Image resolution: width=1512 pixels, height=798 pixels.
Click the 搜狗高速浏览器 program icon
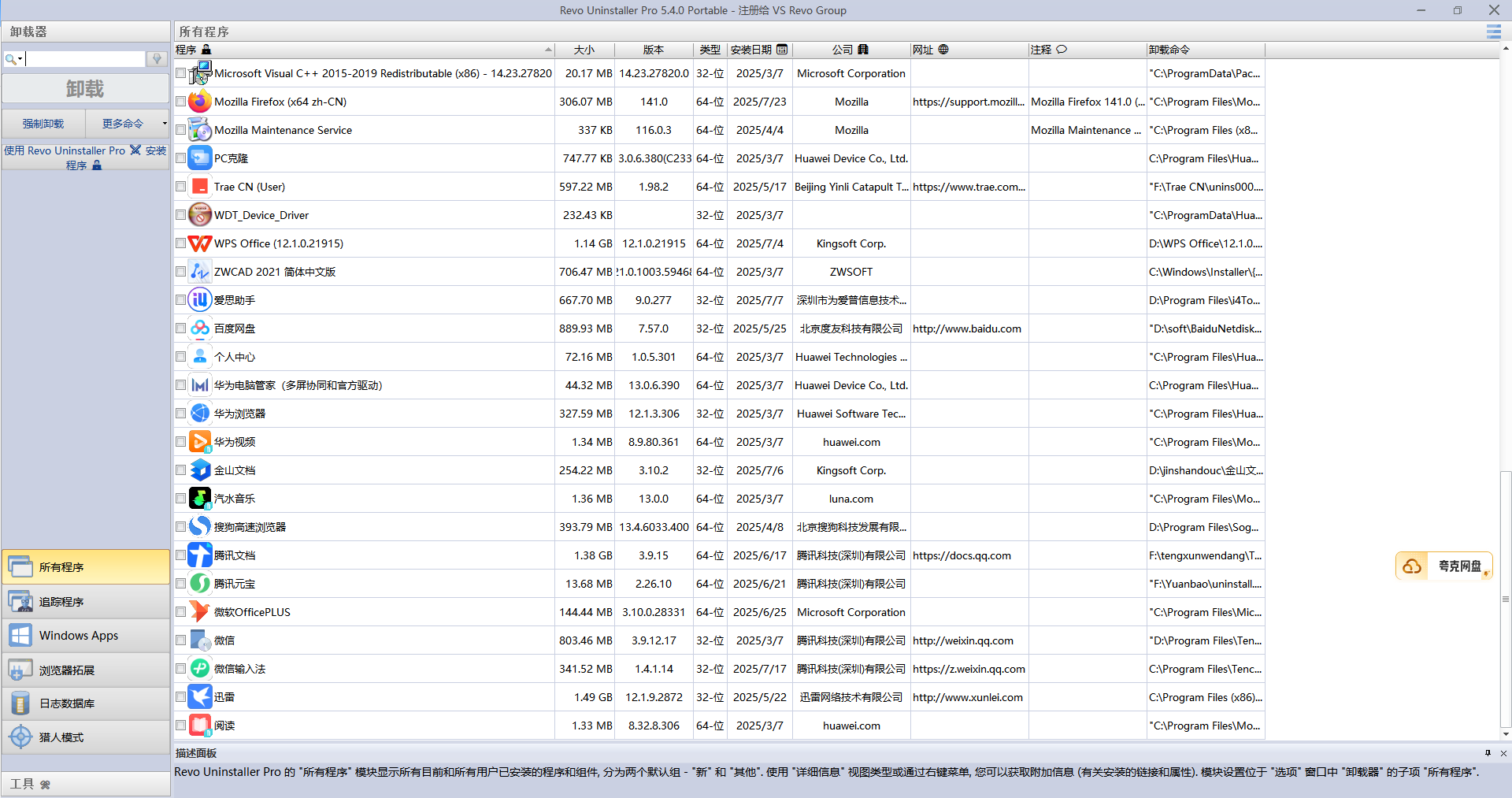pos(200,527)
